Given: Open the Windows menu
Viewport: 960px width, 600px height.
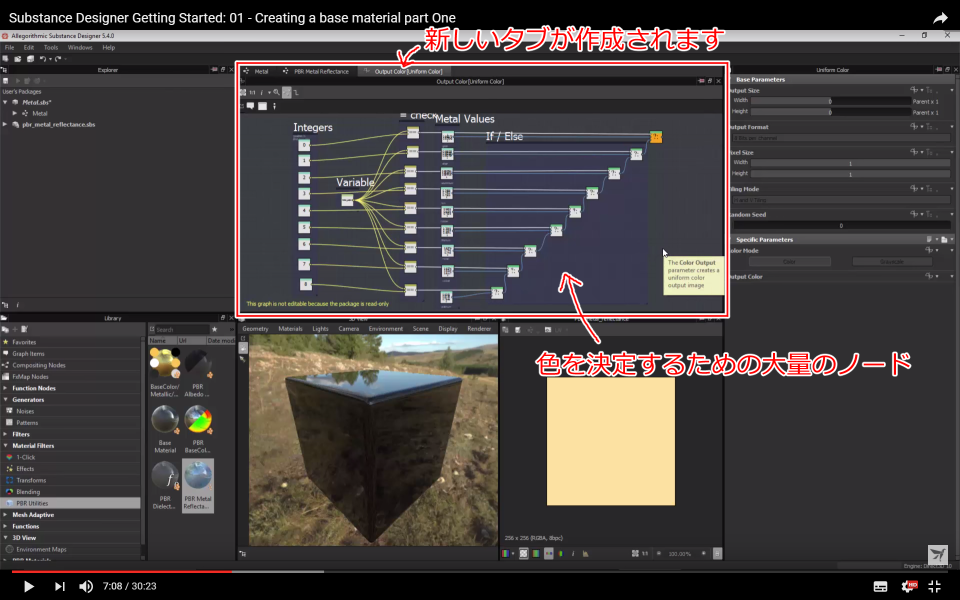Looking at the screenshot, I should click(80, 47).
